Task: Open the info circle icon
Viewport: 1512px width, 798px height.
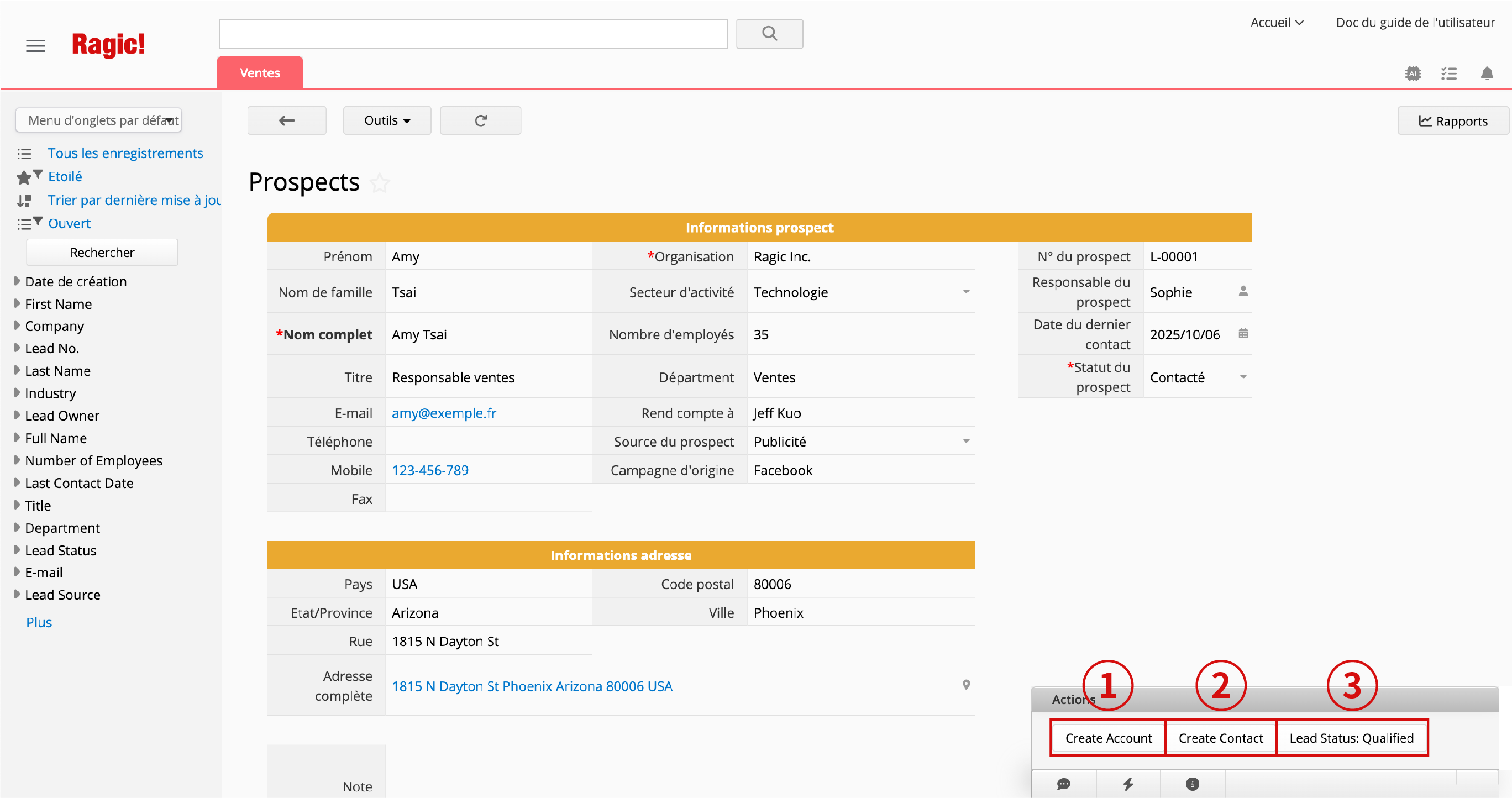Action: click(1192, 784)
